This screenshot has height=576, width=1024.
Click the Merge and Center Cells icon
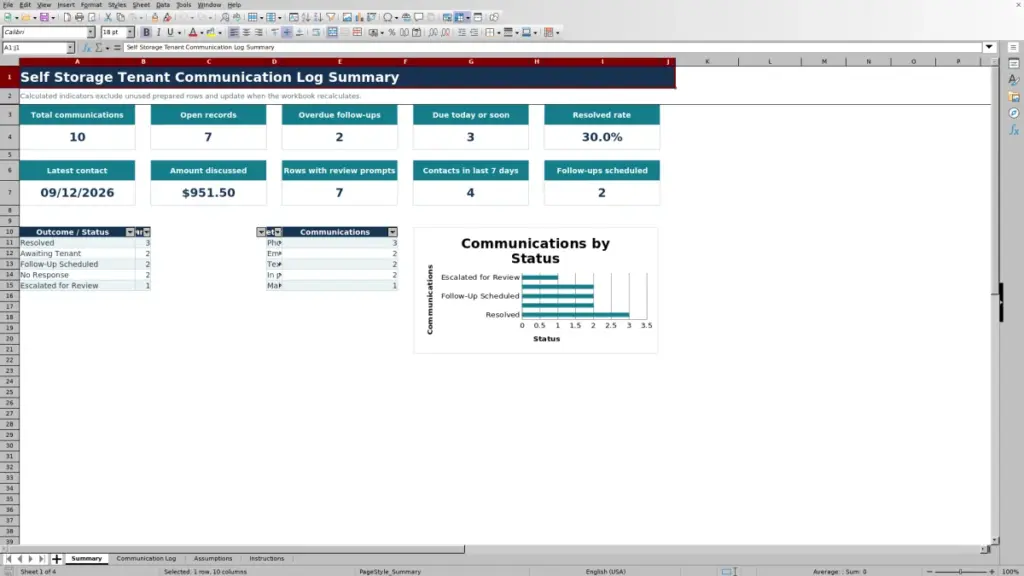coord(332,32)
